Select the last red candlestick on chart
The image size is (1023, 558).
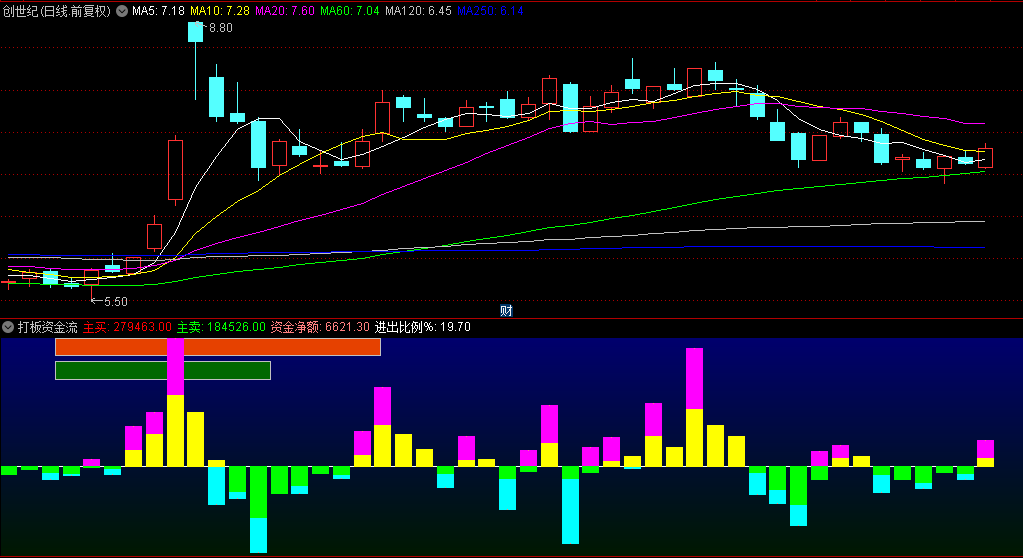tap(985, 158)
